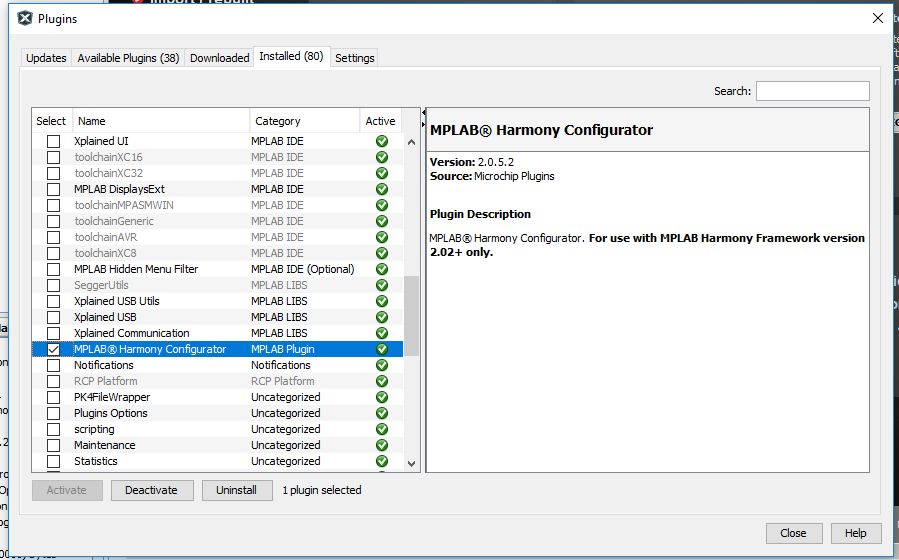Click the Activate button
Image resolution: width=899 pixels, height=560 pixels.
point(67,490)
